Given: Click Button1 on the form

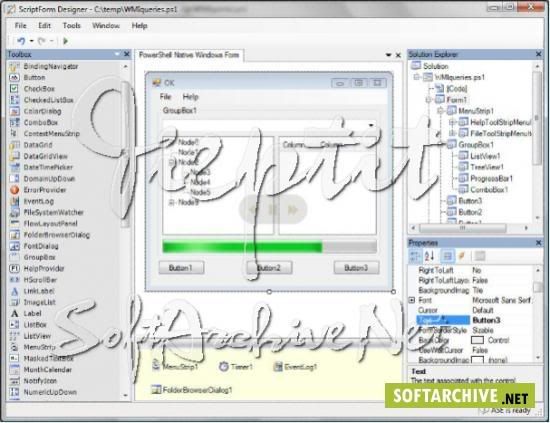Looking at the screenshot, I should coord(181,268).
